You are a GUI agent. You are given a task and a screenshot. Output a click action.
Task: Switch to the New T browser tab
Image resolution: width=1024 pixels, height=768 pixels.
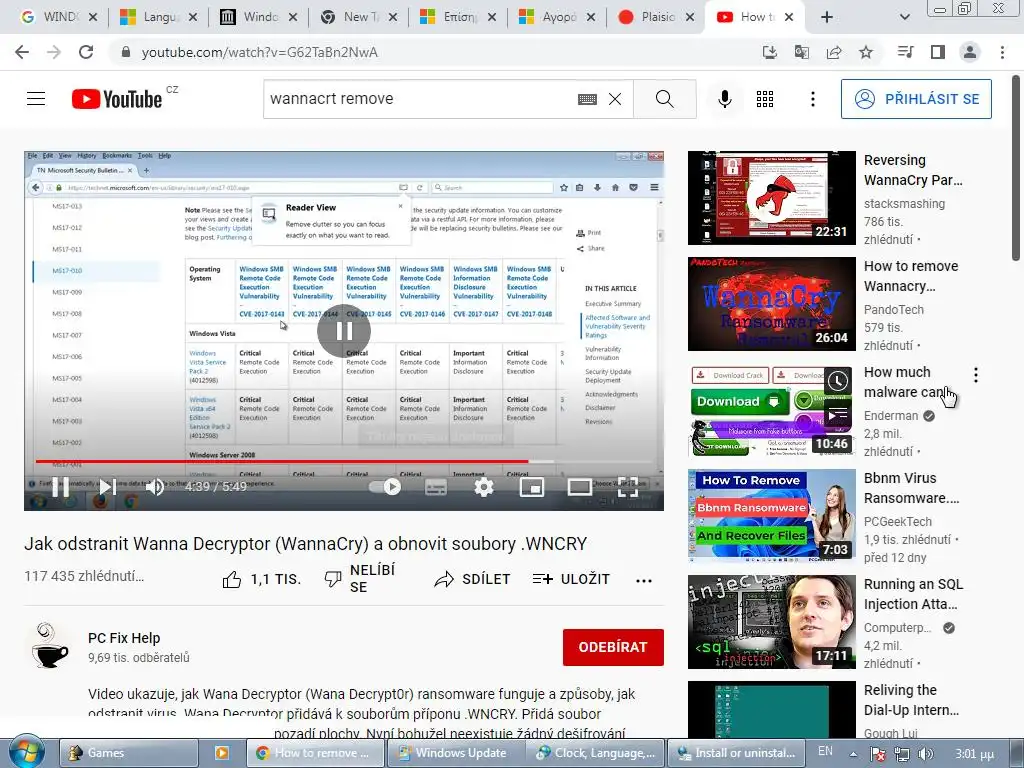pyautogui.click(x=357, y=18)
